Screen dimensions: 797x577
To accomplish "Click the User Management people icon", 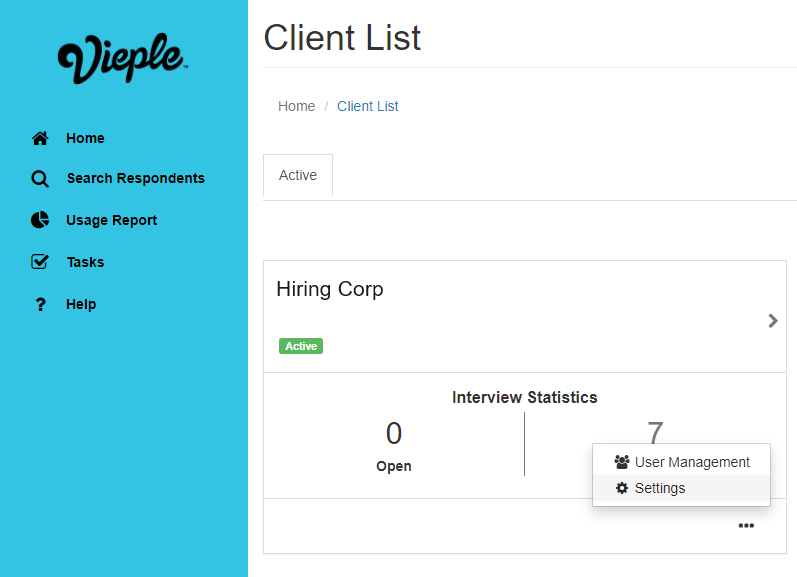I will point(622,462).
